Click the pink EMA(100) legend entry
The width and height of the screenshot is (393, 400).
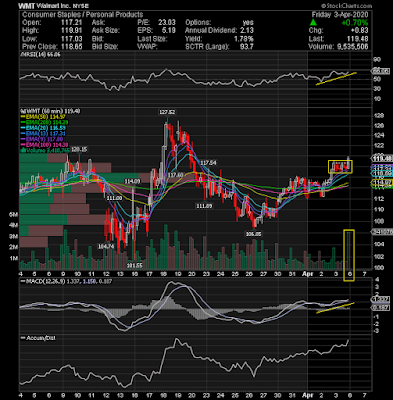44,145
